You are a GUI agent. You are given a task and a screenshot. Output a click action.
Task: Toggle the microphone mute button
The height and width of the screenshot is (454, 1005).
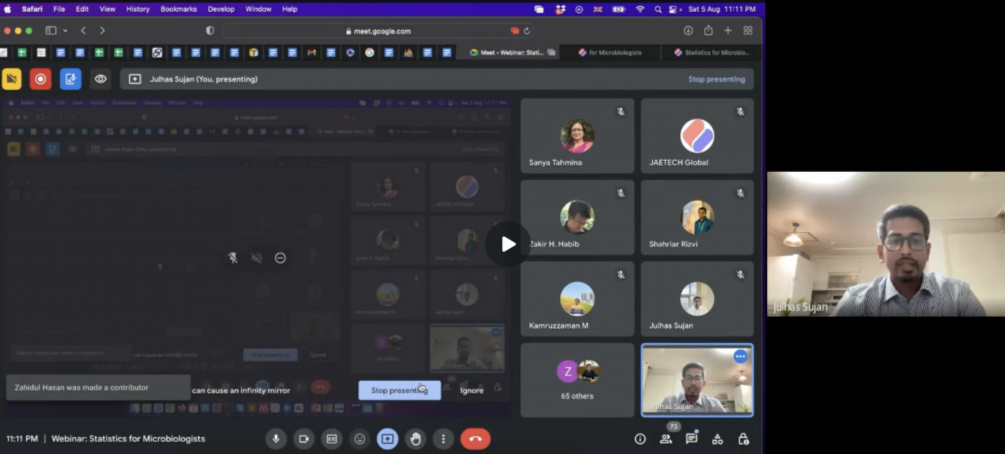276,439
